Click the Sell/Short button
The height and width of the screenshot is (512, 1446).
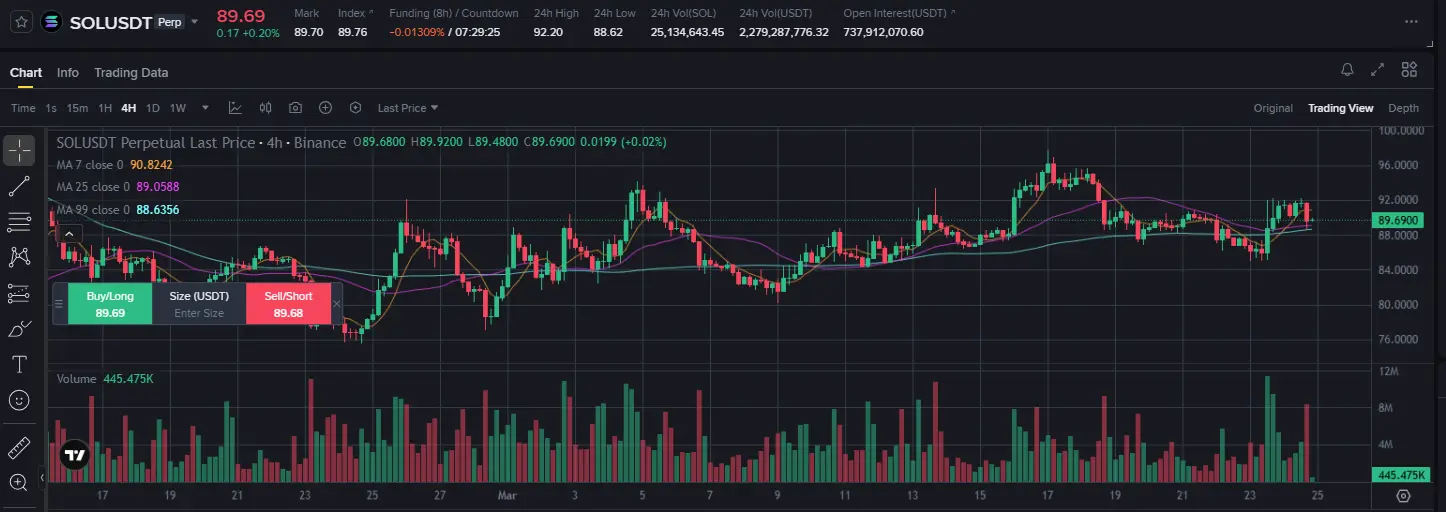coord(288,304)
